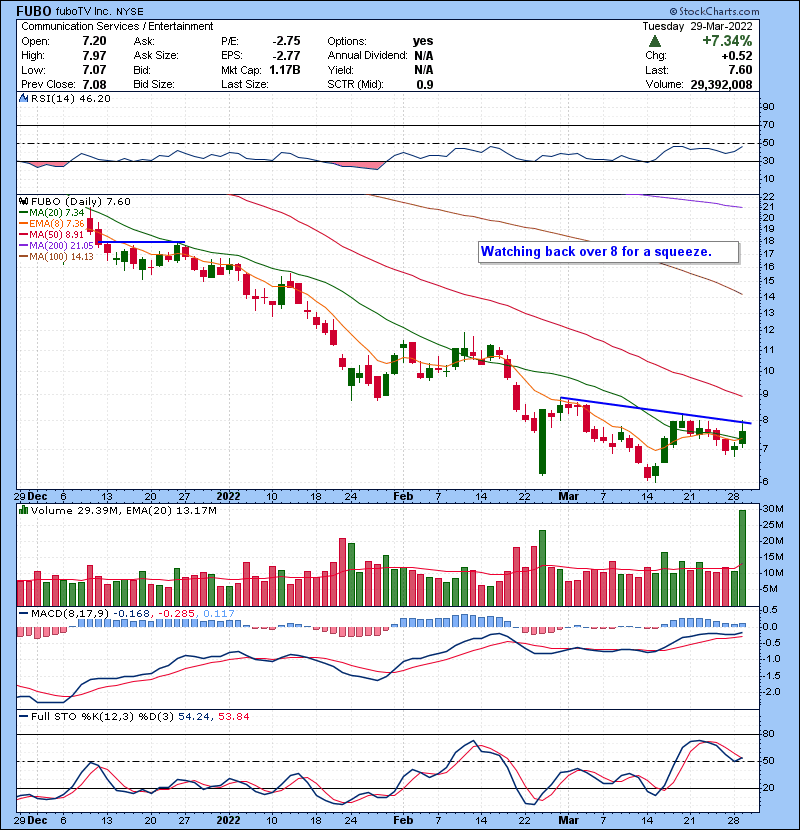
Task: Click the Options yes value
Action: [423, 41]
